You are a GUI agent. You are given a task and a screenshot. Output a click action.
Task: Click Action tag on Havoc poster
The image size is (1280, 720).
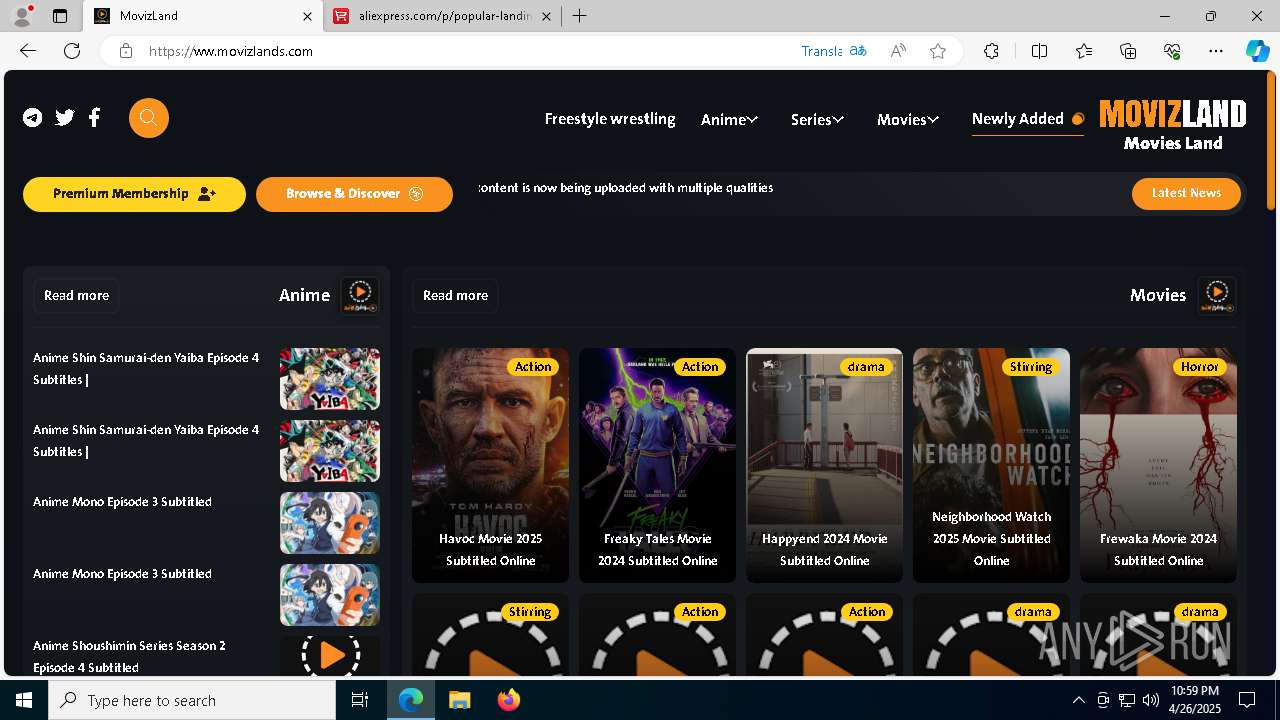(533, 367)
